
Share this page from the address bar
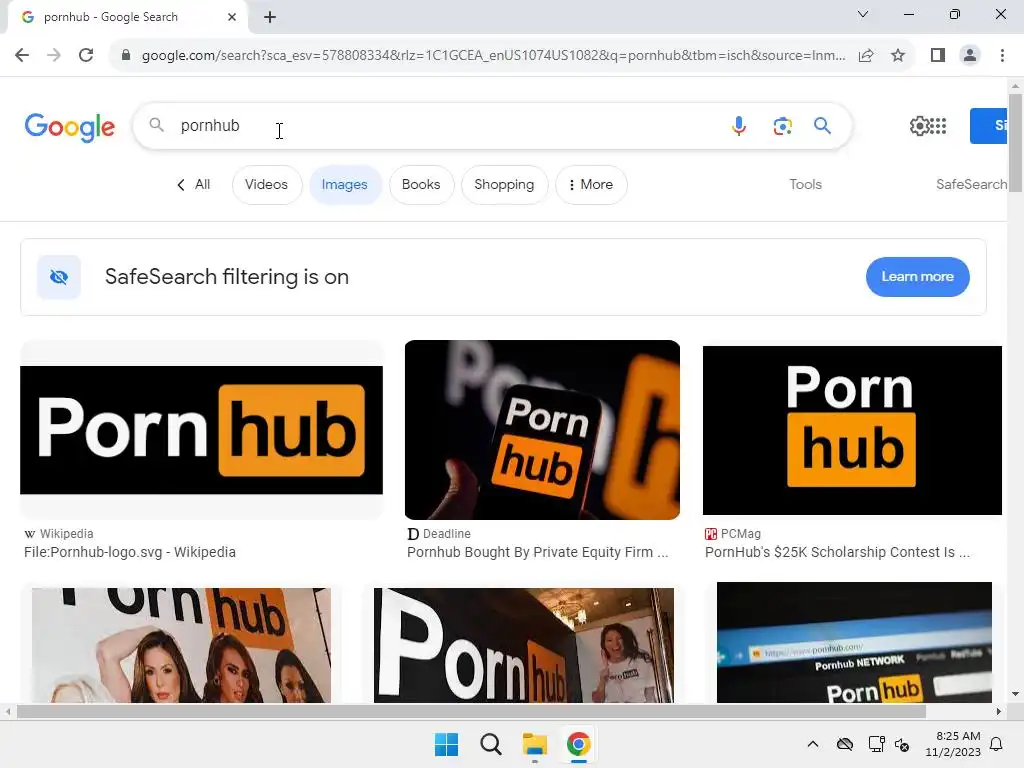coord(866,56)
